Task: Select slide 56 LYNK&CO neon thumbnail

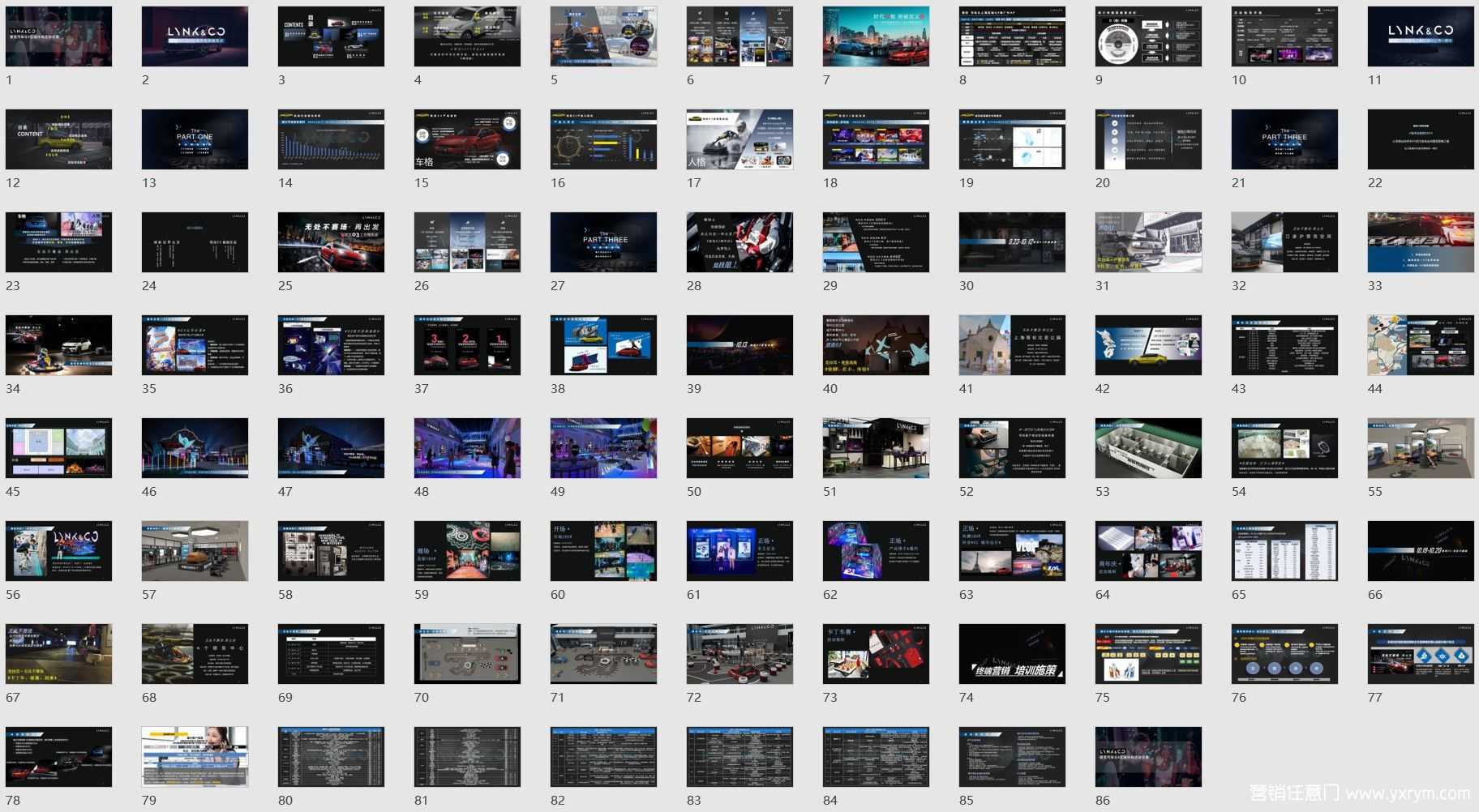Action: click(x=58, y=551)
